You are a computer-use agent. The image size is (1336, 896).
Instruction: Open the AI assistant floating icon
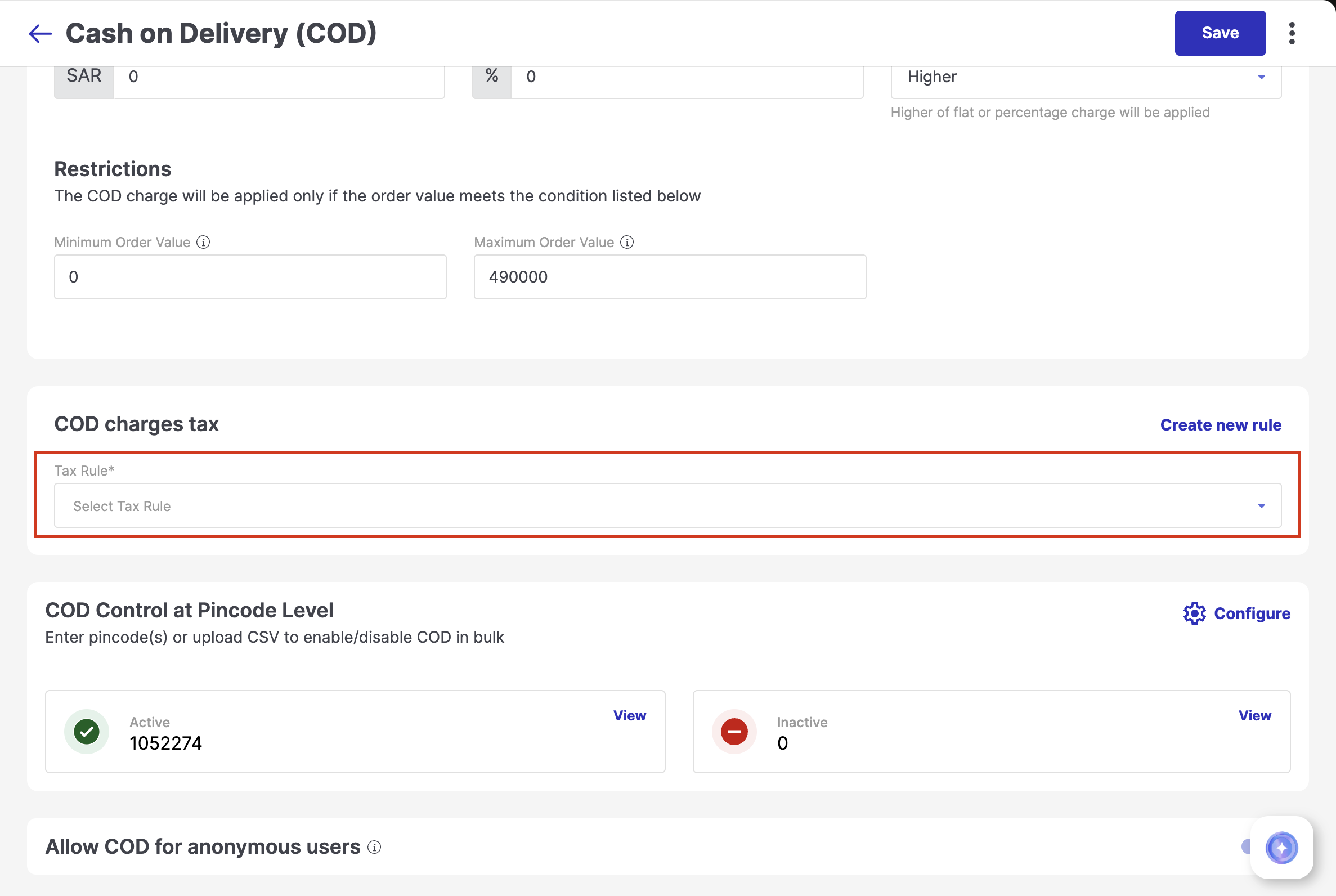tap(1281, 848)
